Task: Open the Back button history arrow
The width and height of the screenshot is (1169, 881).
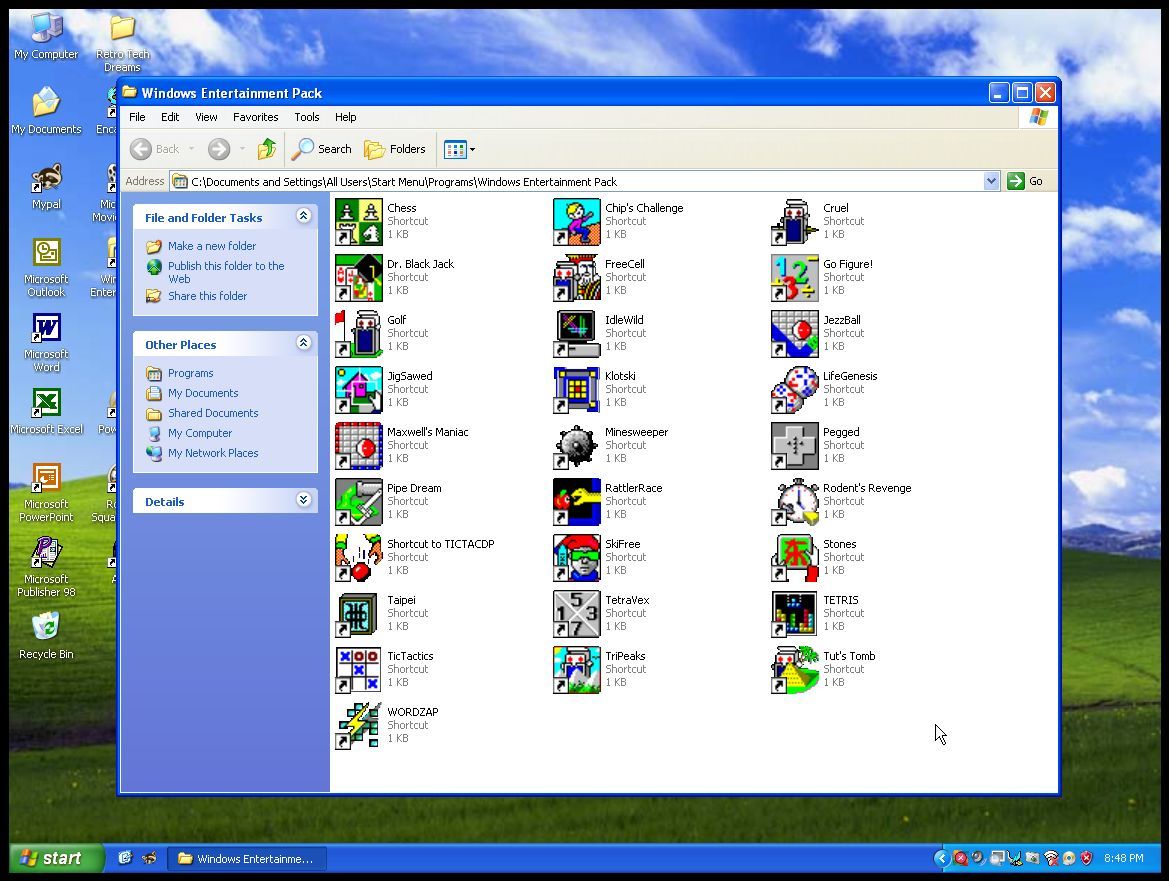Action: click(192, 149)
